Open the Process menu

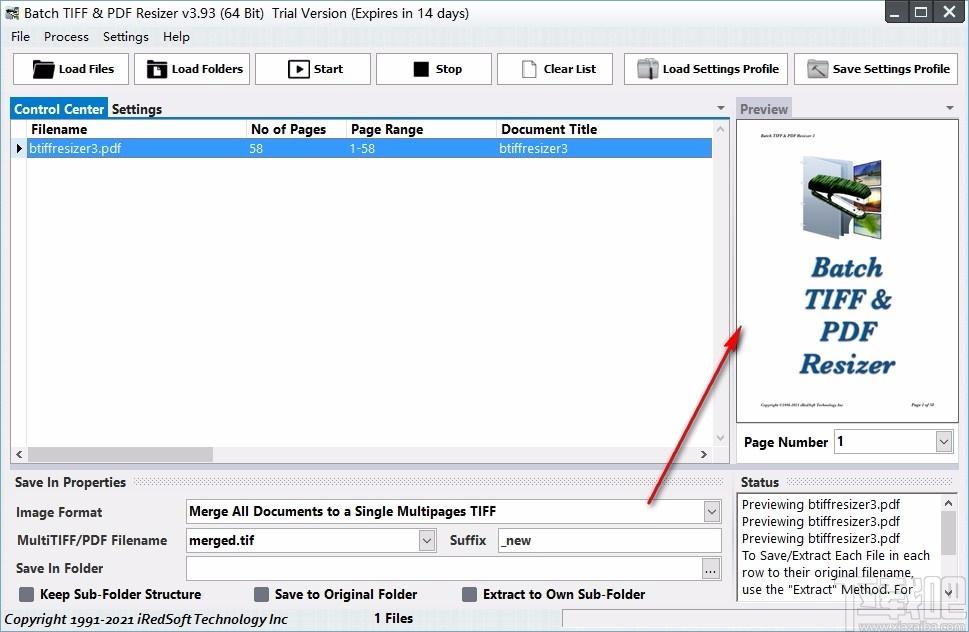coord(66,37)
